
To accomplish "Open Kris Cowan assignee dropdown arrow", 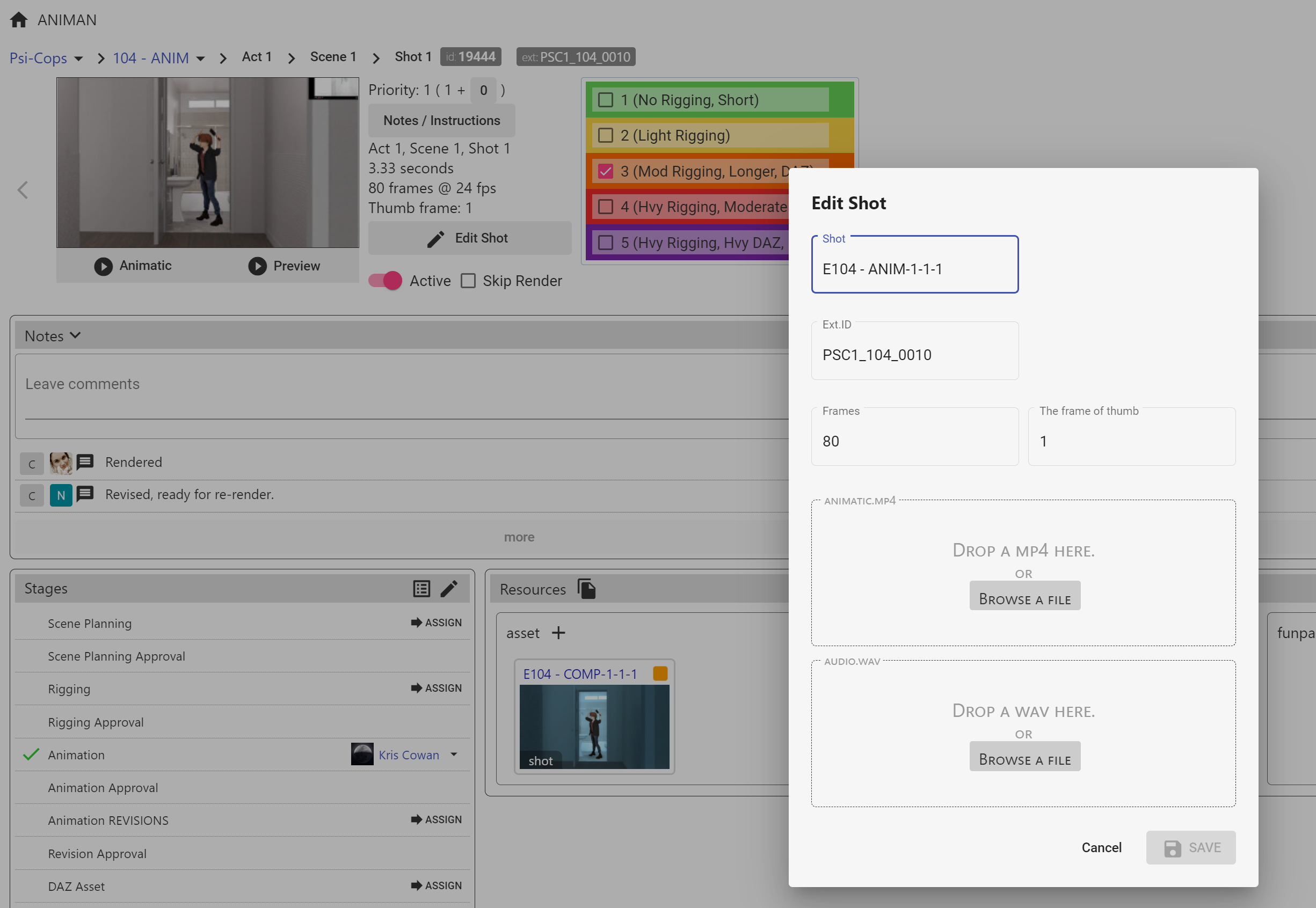I will (x=454, y=755).
